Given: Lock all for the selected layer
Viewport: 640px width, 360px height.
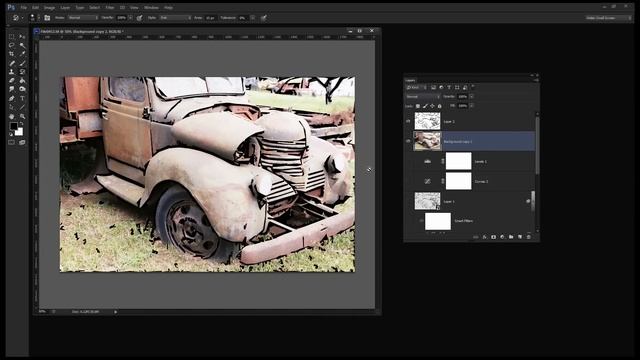Looking at the screenshot, I should tap(440, 106).
